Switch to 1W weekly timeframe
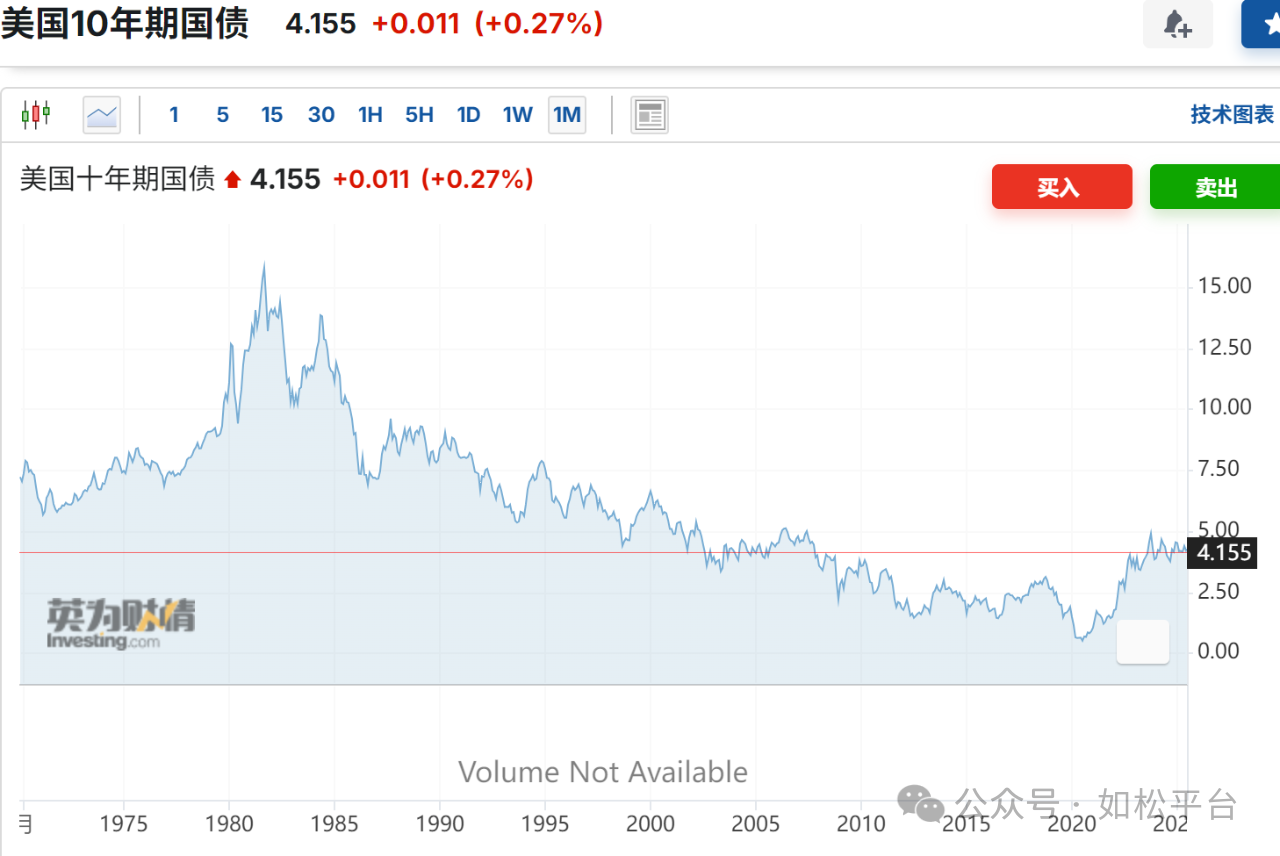 pyautogui.click(x=517, y=115)
